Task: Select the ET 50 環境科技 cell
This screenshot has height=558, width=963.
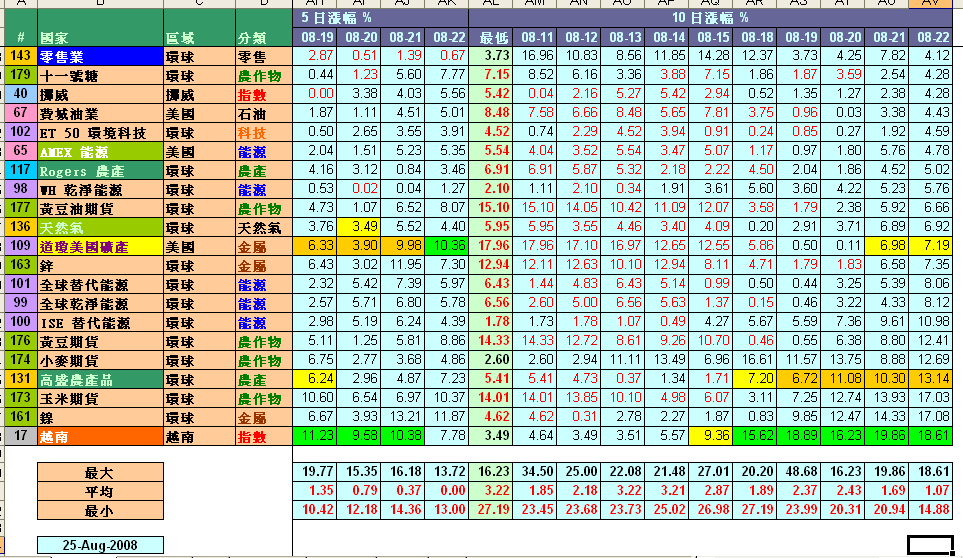Action: pos(100,132)
